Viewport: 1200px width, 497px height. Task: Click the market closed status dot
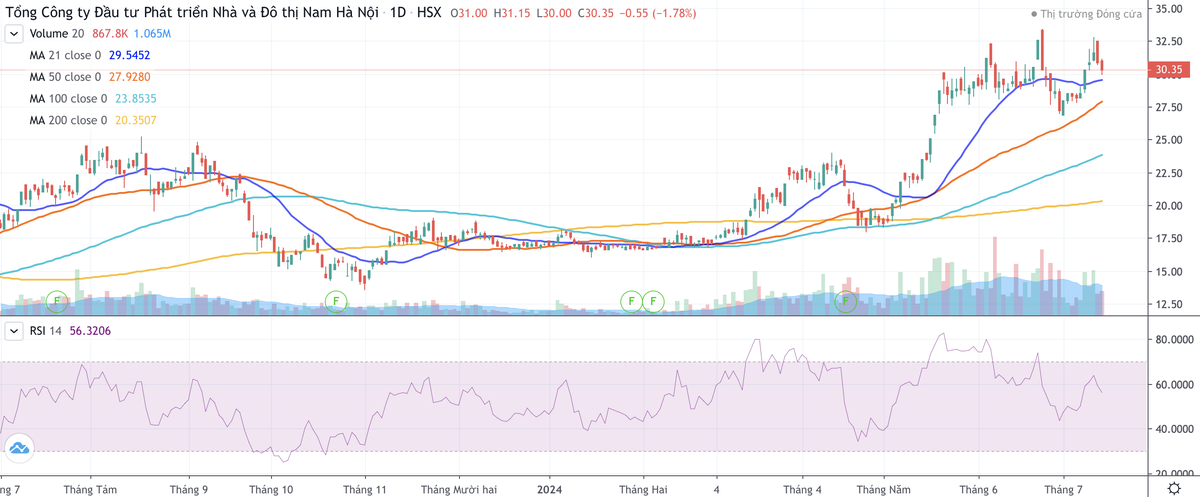1034,16
